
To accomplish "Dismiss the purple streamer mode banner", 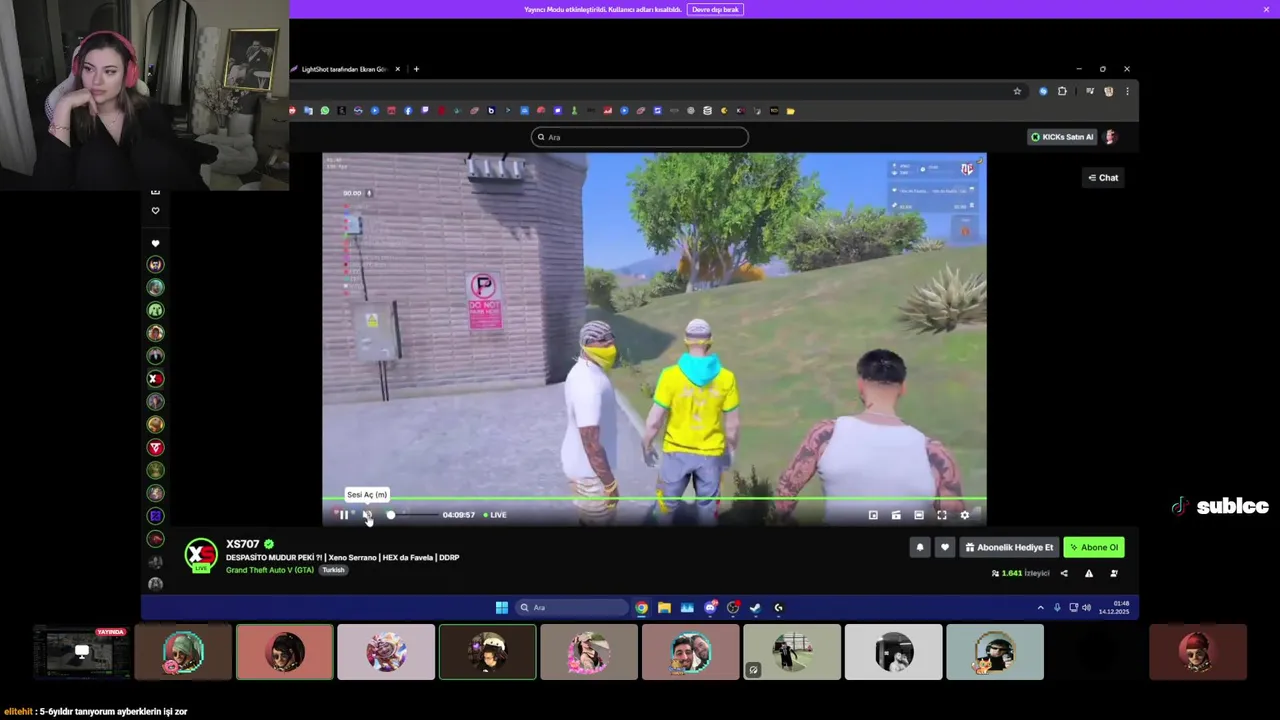I will point(1266,9).
